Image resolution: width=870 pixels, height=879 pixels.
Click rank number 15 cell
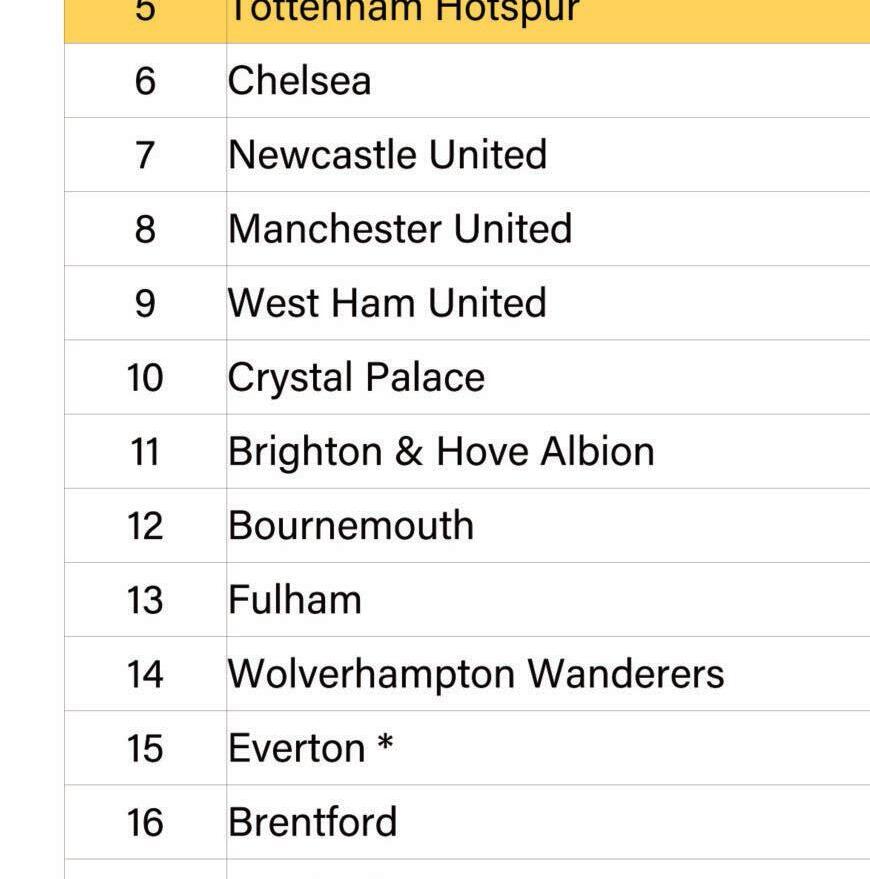pyautogui.click(x=145, y=748)
